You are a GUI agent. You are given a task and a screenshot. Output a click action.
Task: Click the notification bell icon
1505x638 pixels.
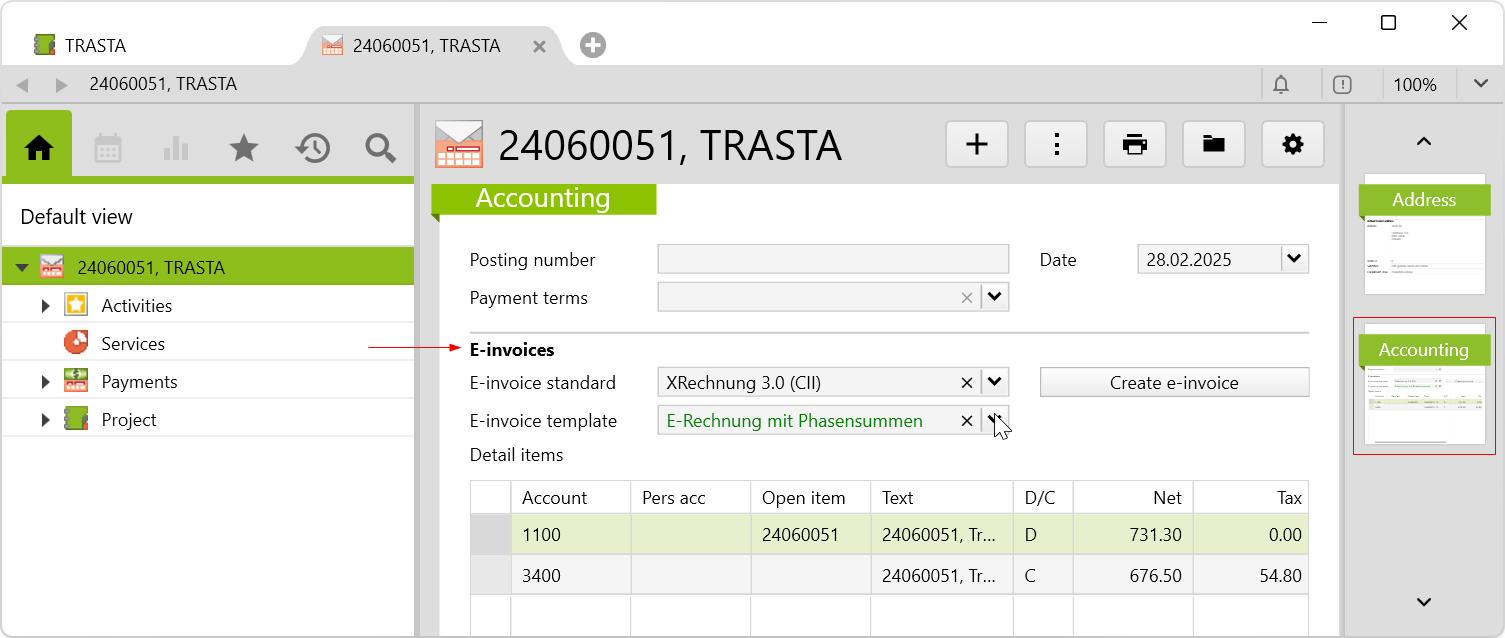1281,85
